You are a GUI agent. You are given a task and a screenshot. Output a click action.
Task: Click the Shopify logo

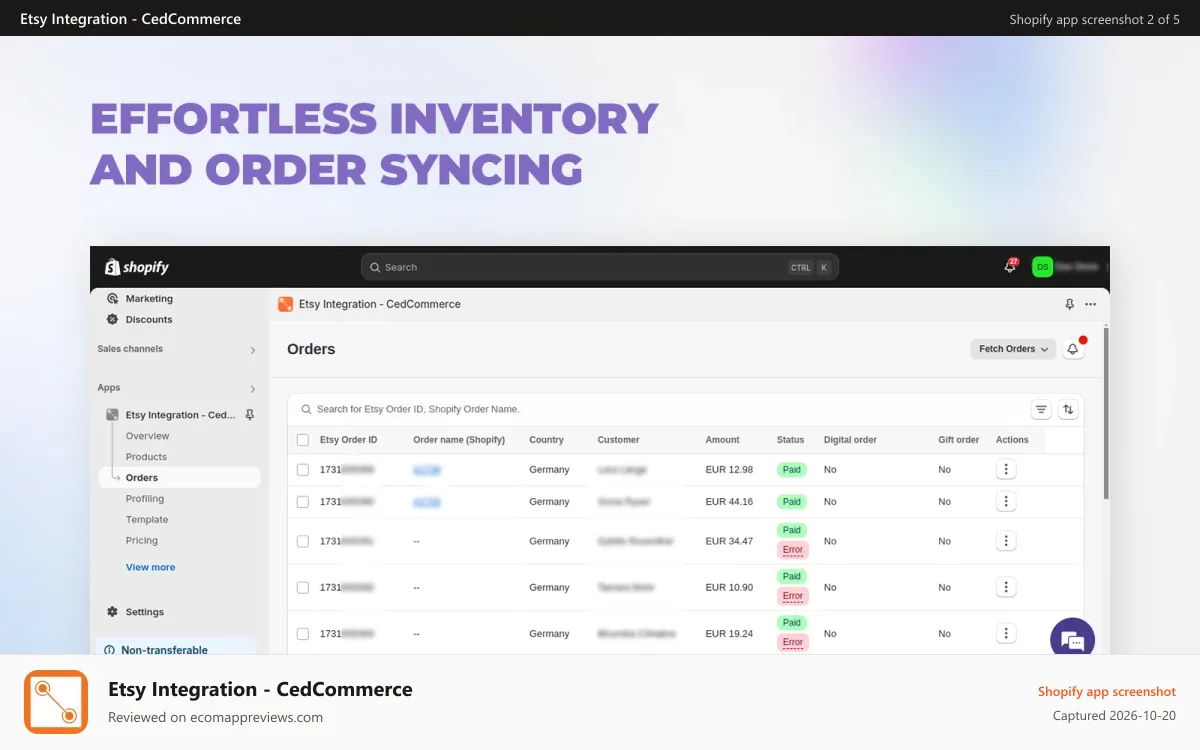pyautogui.click(x=137, y=267)
